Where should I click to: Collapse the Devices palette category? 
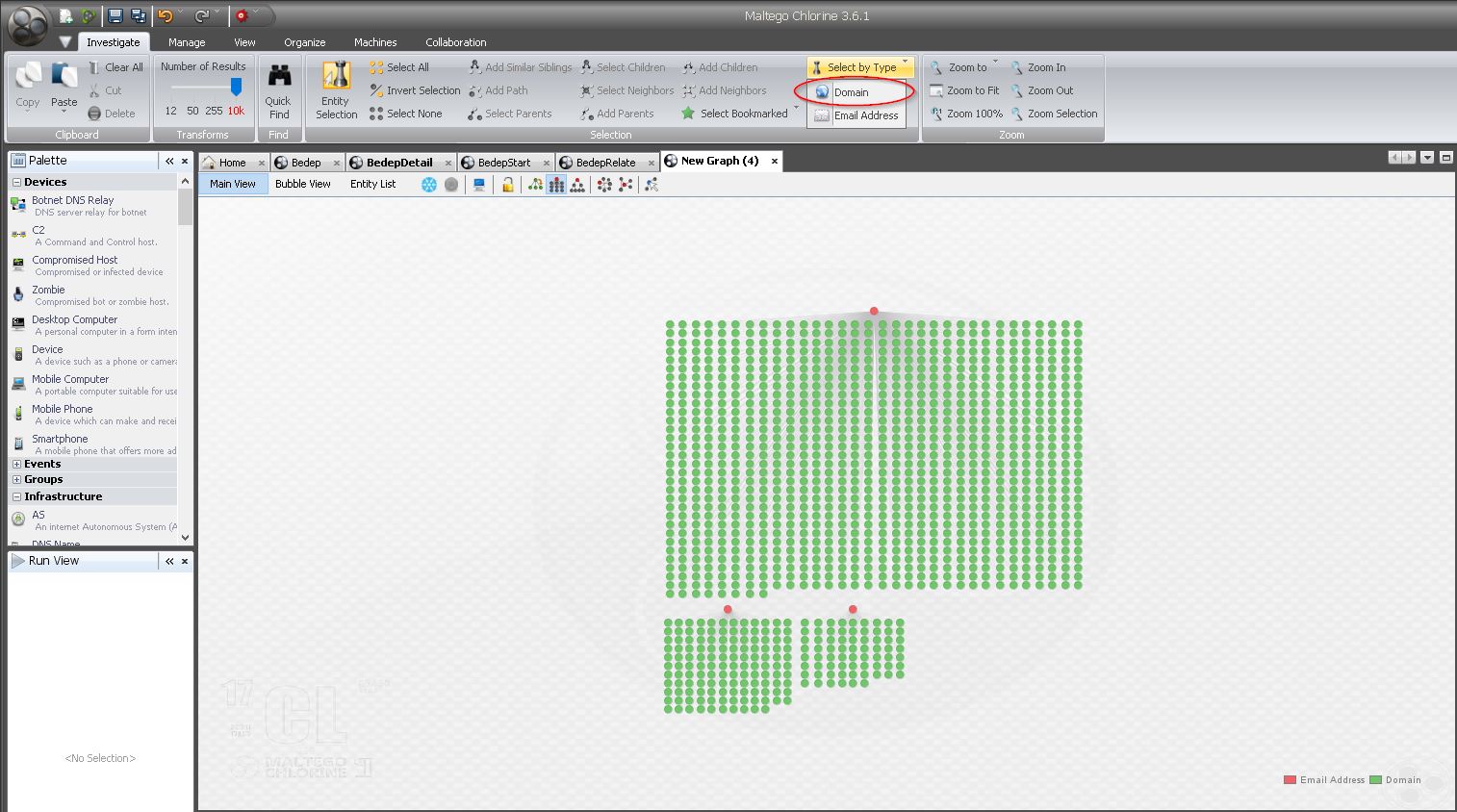pos(16,182)
